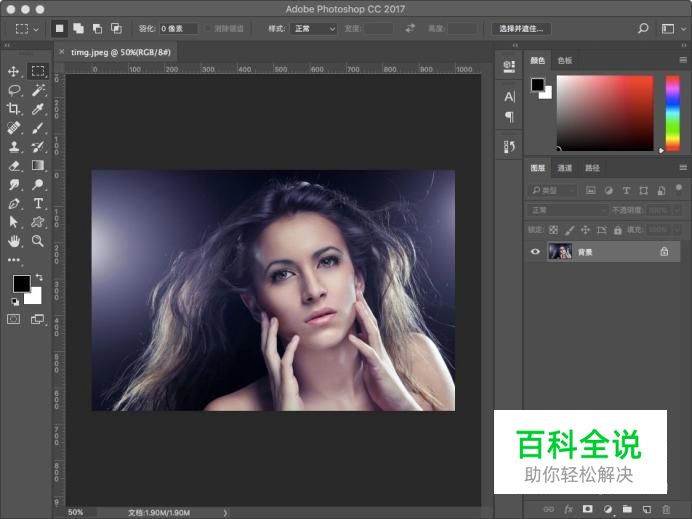Viewport: 692px width, 519px height.
Task: Select the Lasso tool
Action: 14,90
